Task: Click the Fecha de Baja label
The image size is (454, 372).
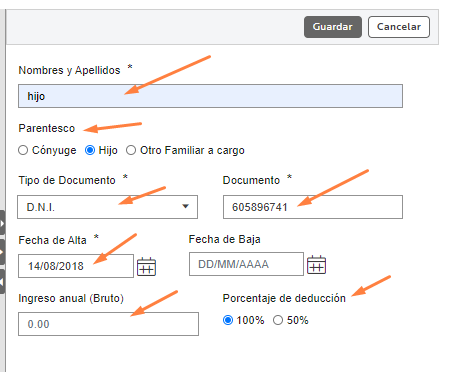Action: click(225, 239)
